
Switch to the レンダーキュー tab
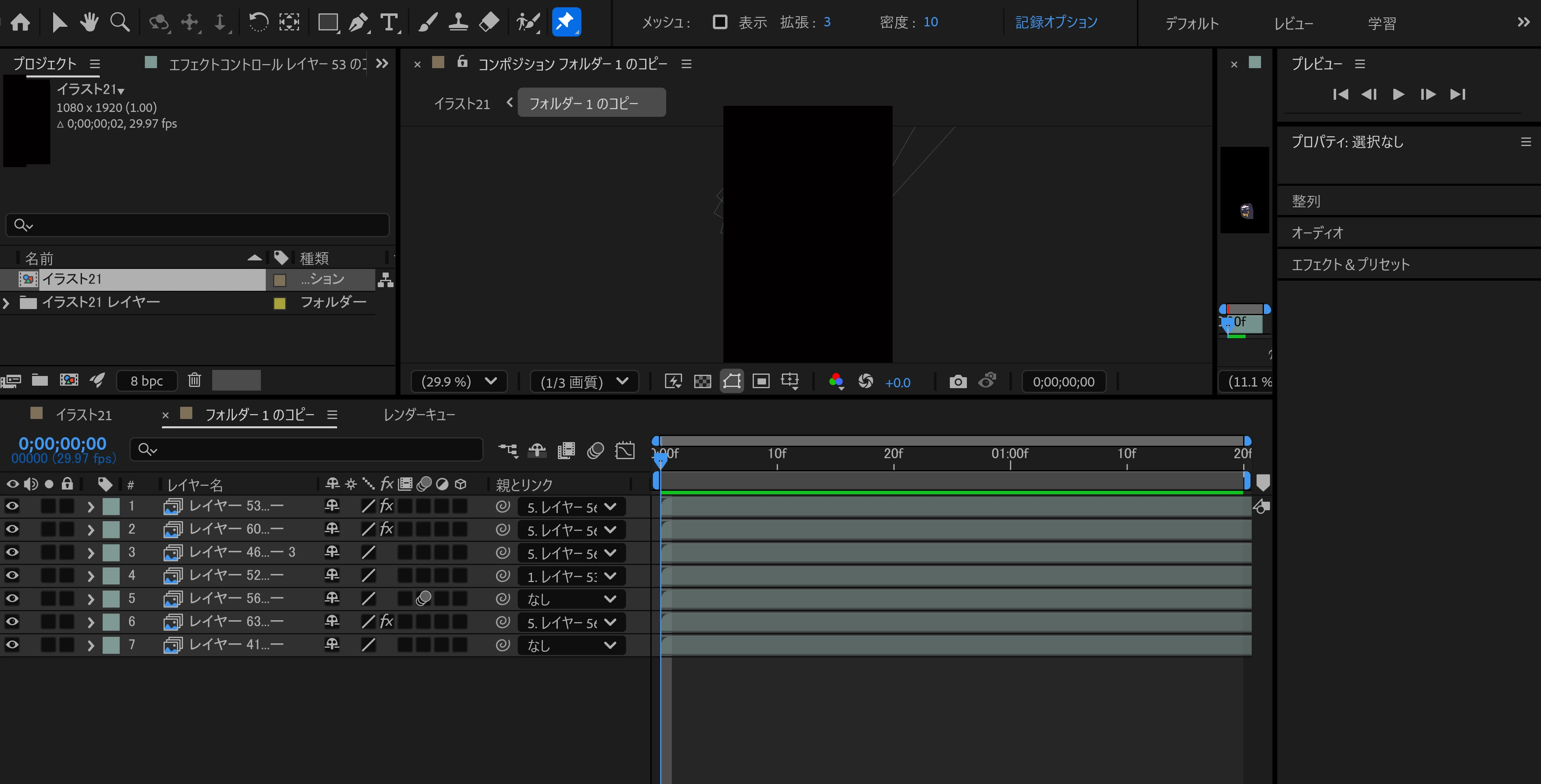(x=419, y=415)
